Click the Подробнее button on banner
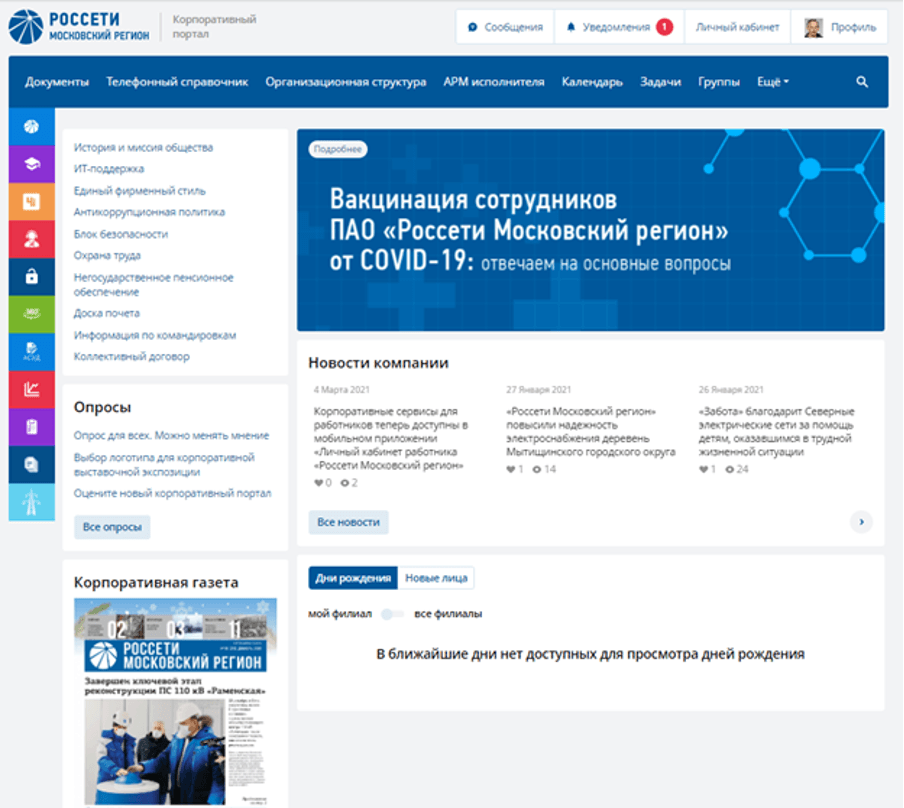The width and height of the screenshot is (904, 808). tap(338, 149)
